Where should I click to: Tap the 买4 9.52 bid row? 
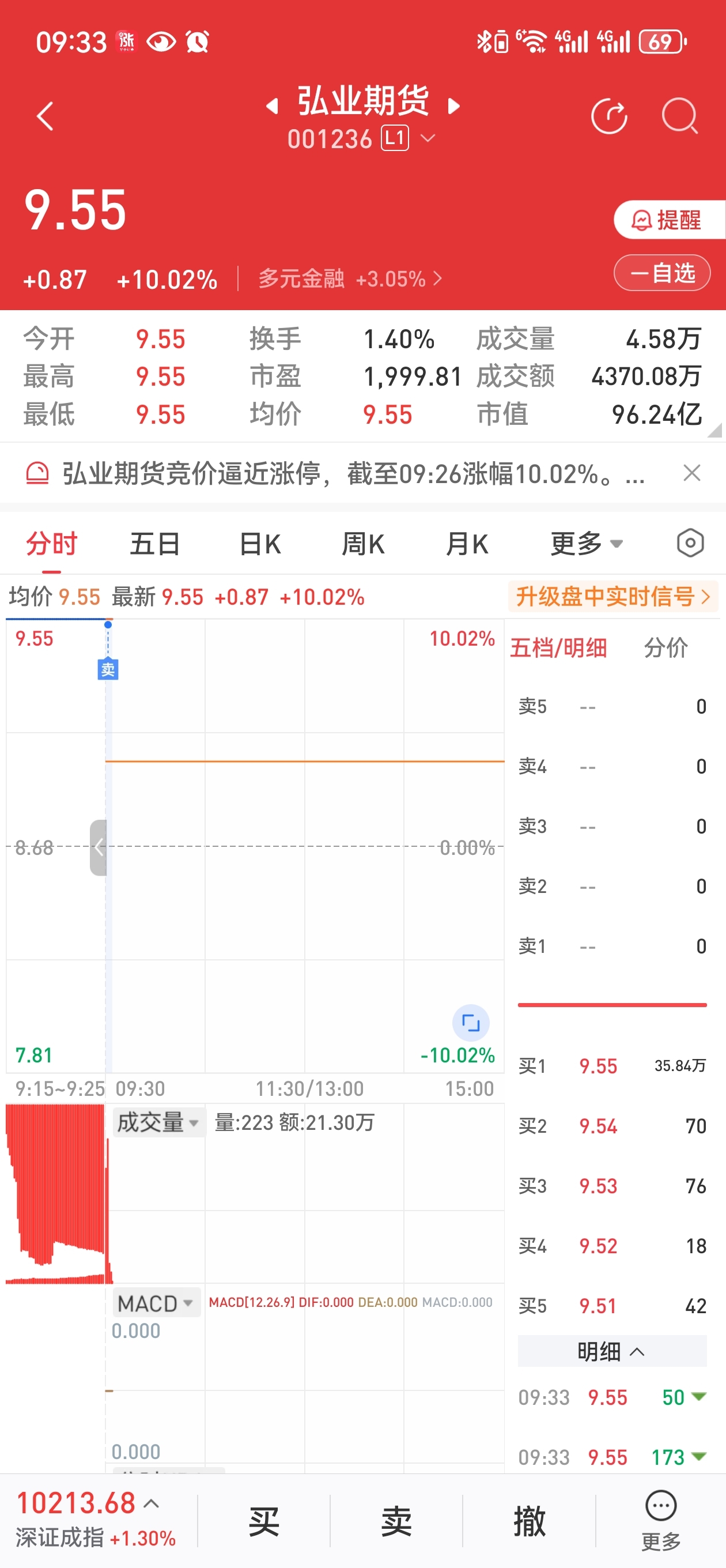click(612, 1246)
